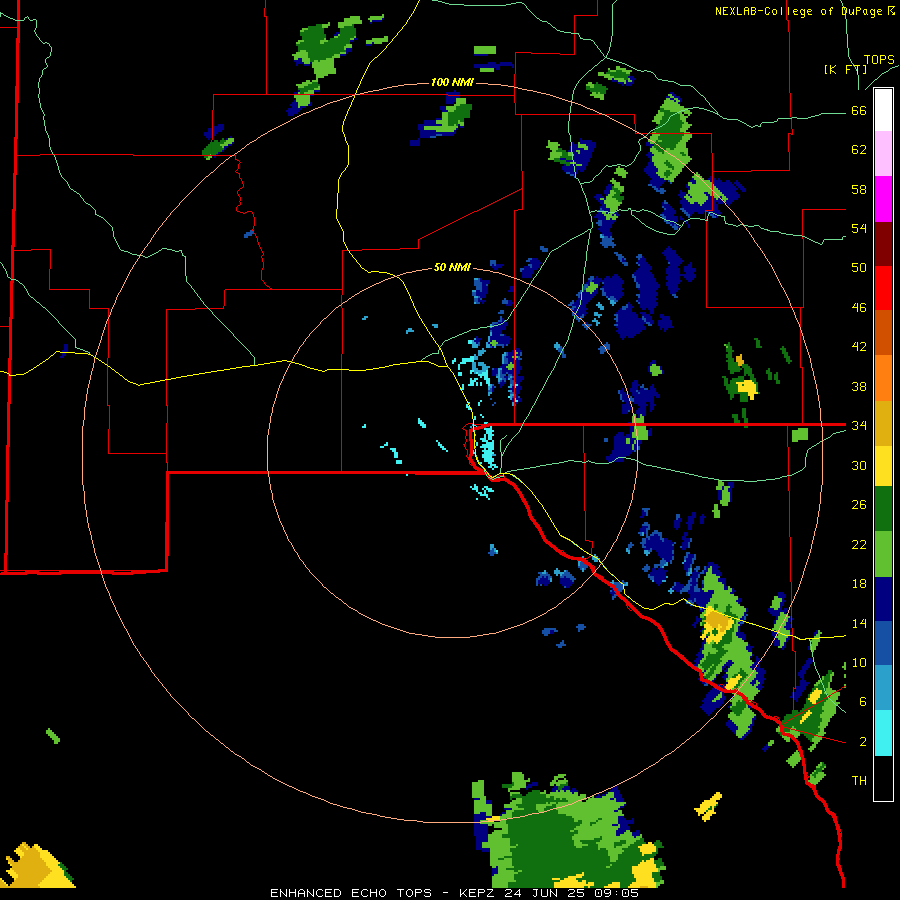Click the 14 value on legend

click(859, 623)
